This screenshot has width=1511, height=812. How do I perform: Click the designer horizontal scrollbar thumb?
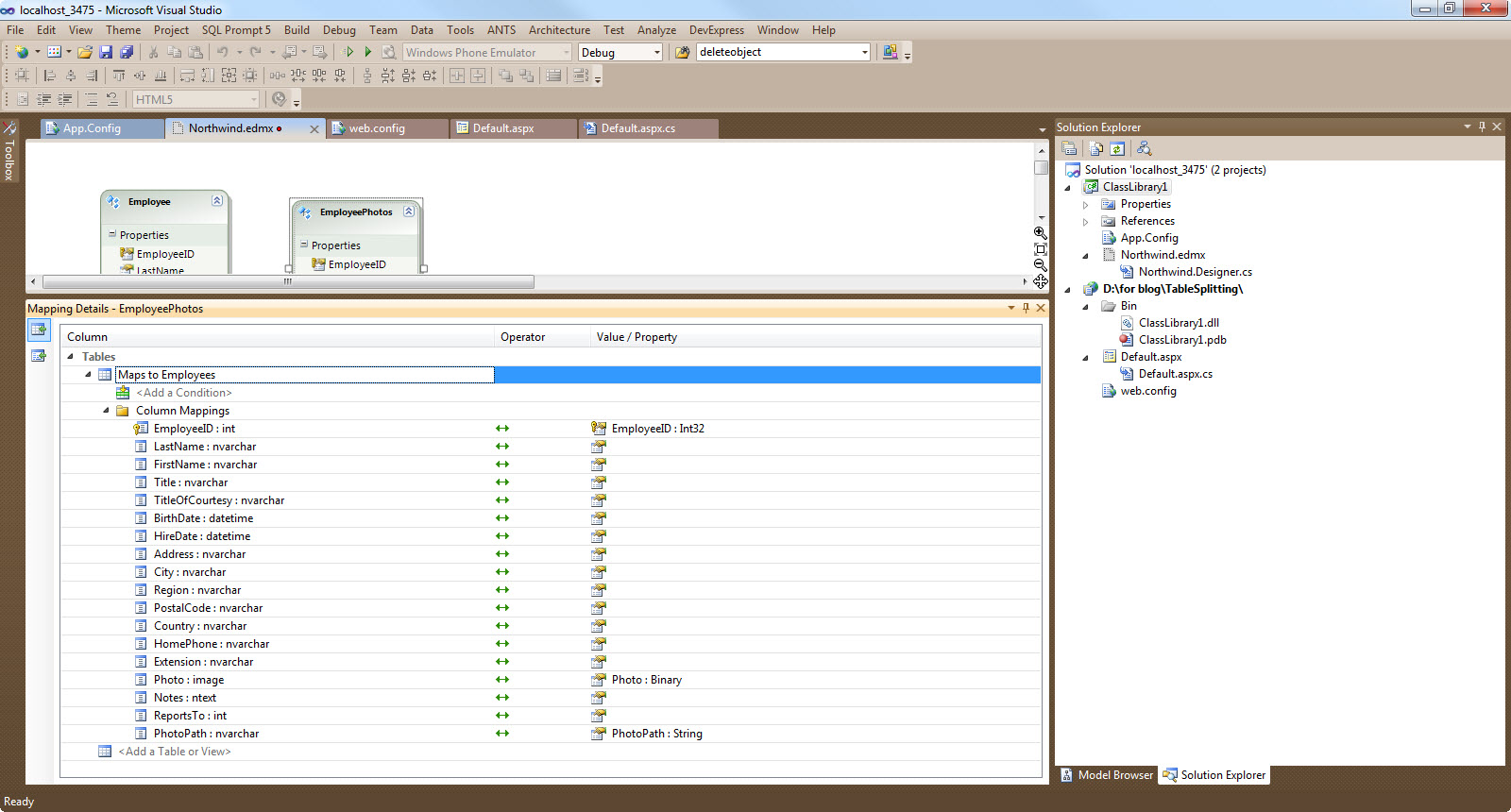click(x=288, y=281)
